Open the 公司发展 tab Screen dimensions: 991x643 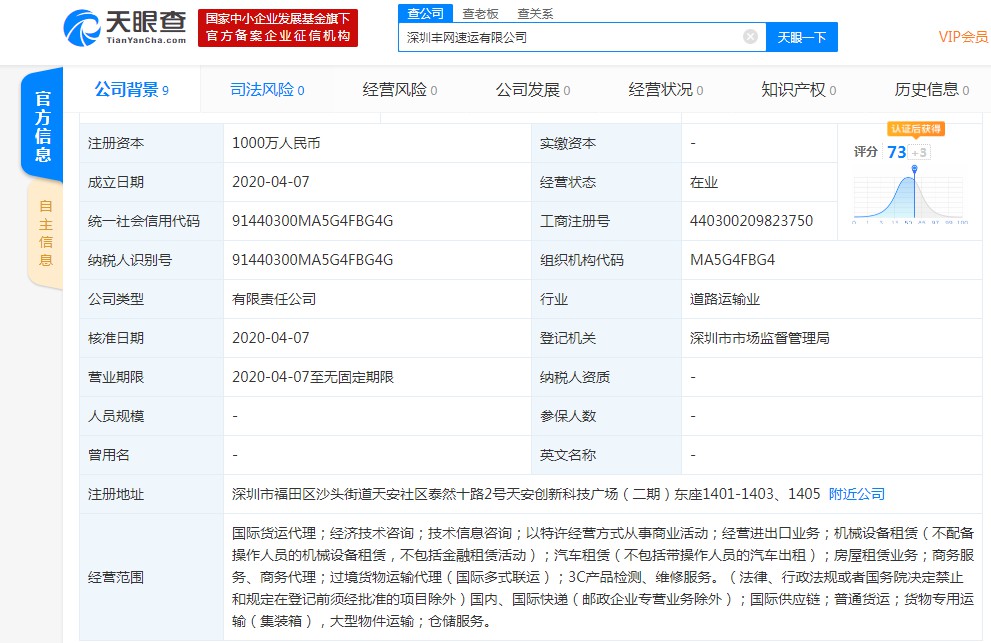(533, 90)
